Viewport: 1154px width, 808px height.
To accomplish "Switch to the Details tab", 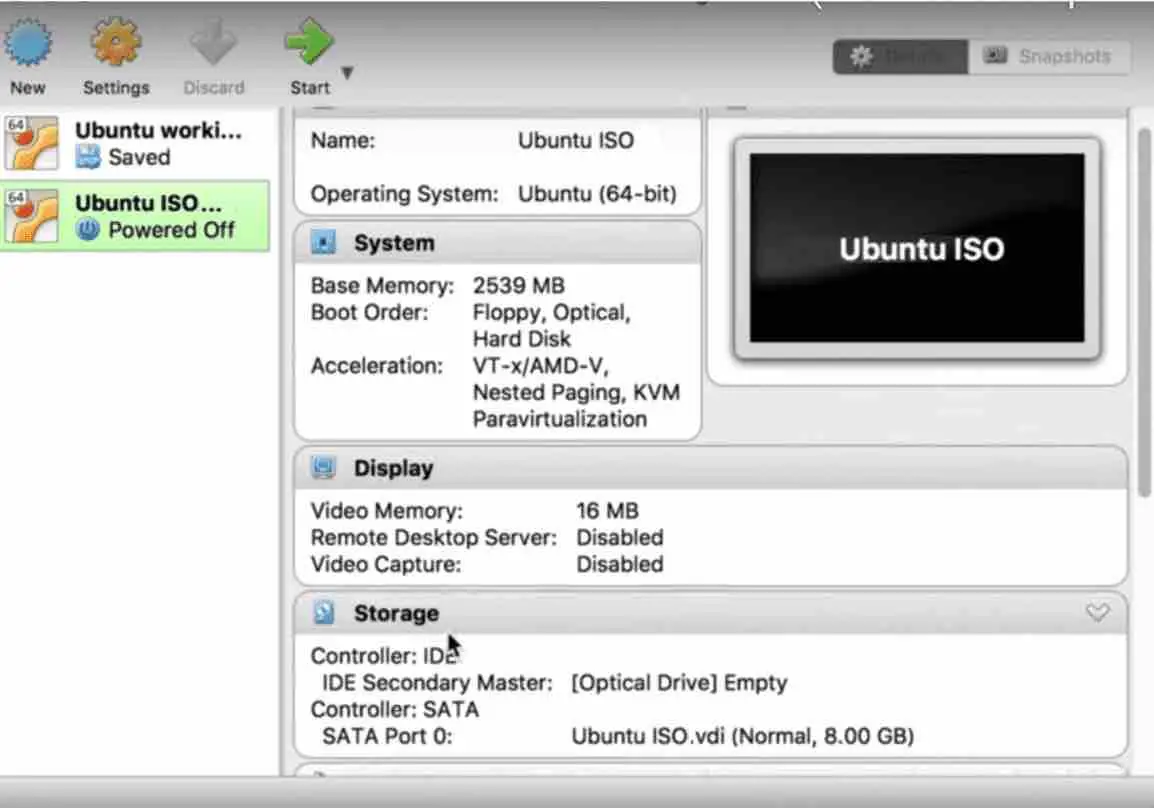I will click(900, 57).
